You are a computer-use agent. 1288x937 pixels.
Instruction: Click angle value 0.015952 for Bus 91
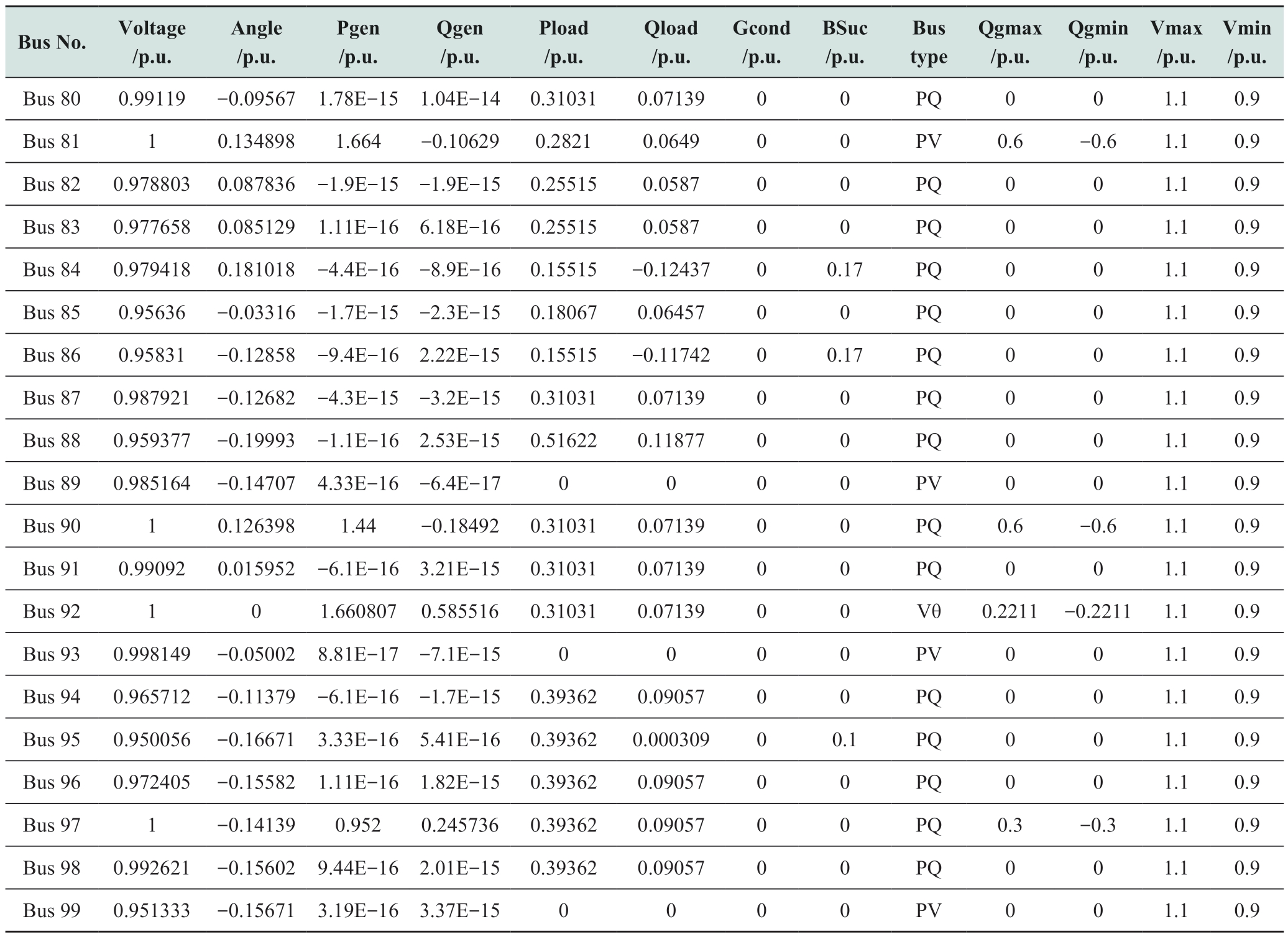pyautogui.click(x=256, y=569)
